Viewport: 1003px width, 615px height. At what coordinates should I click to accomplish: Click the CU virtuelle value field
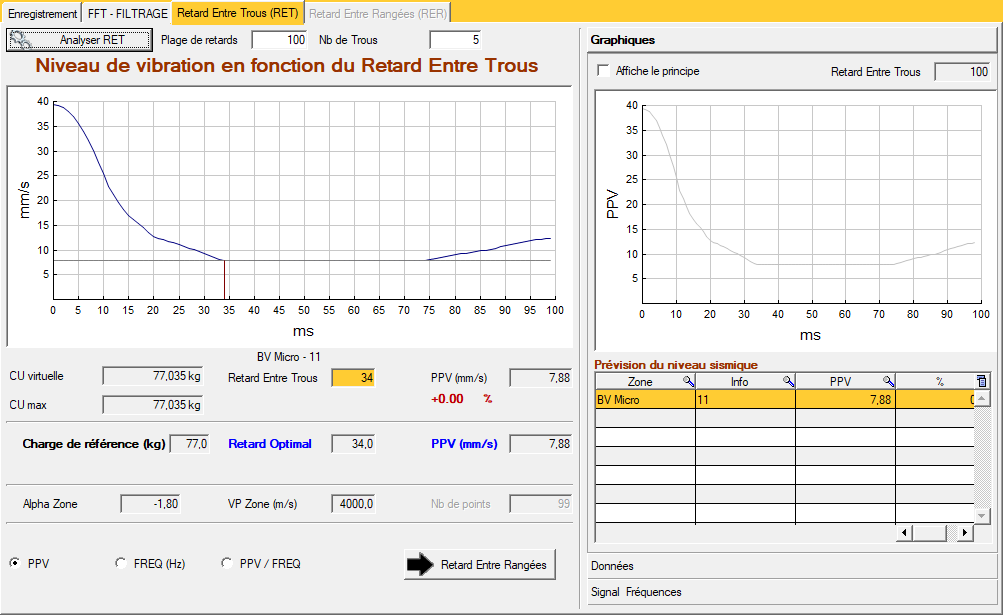[153, 376]
